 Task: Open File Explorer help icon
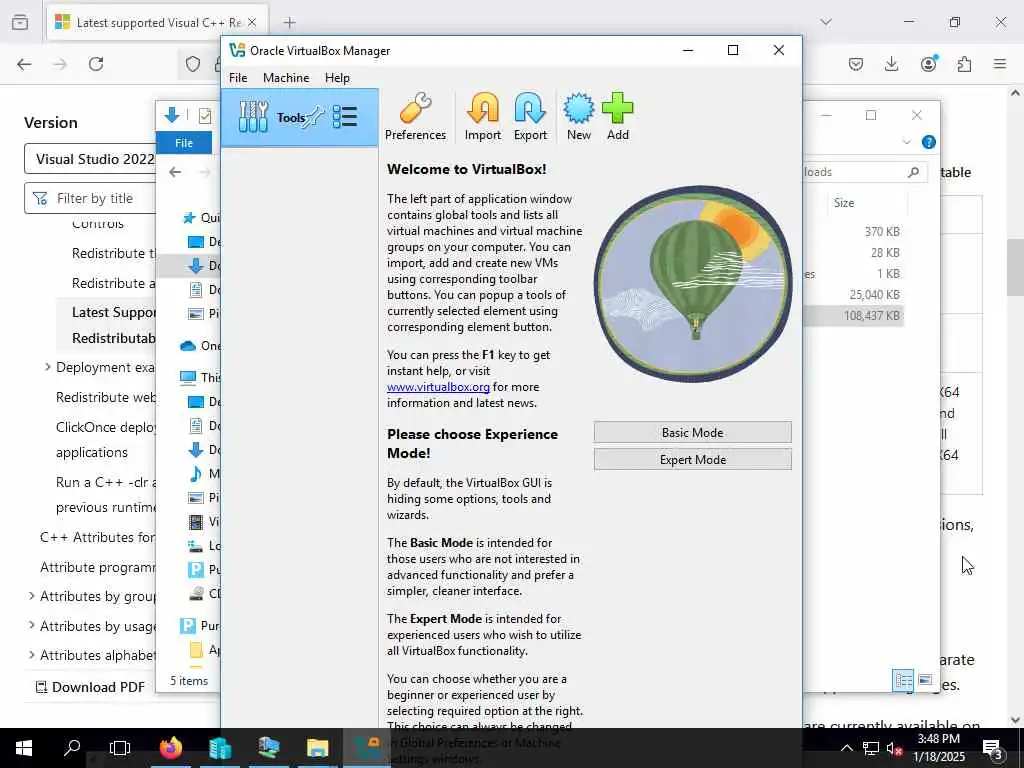tap(928, 142)
